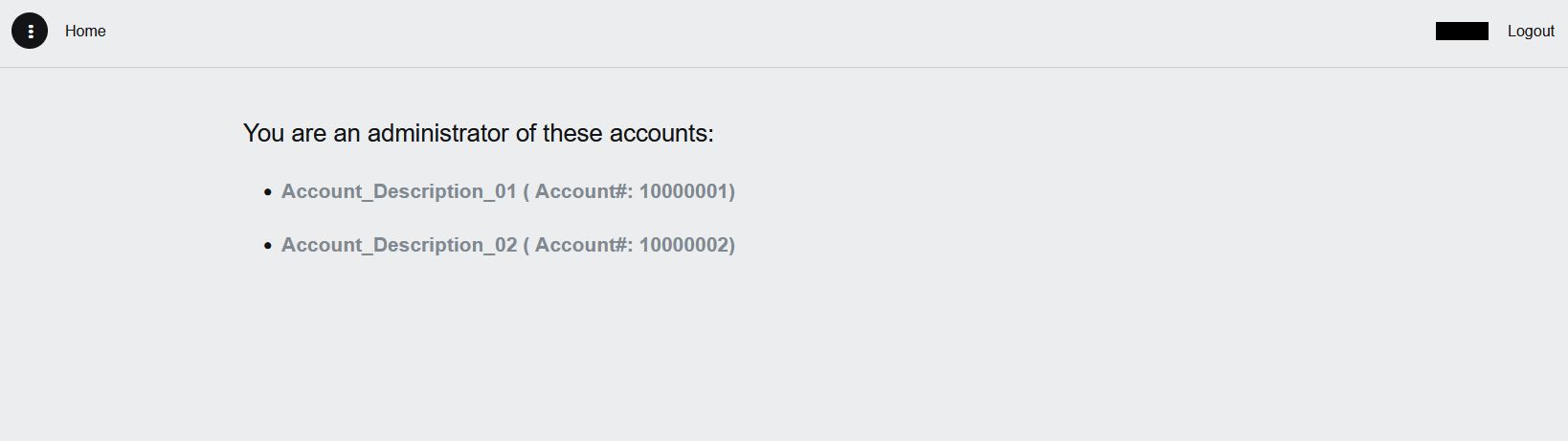Click the account number 10000001
Image resolution: width=1568 pixels, height=441 pixels.
click(683, 191)
